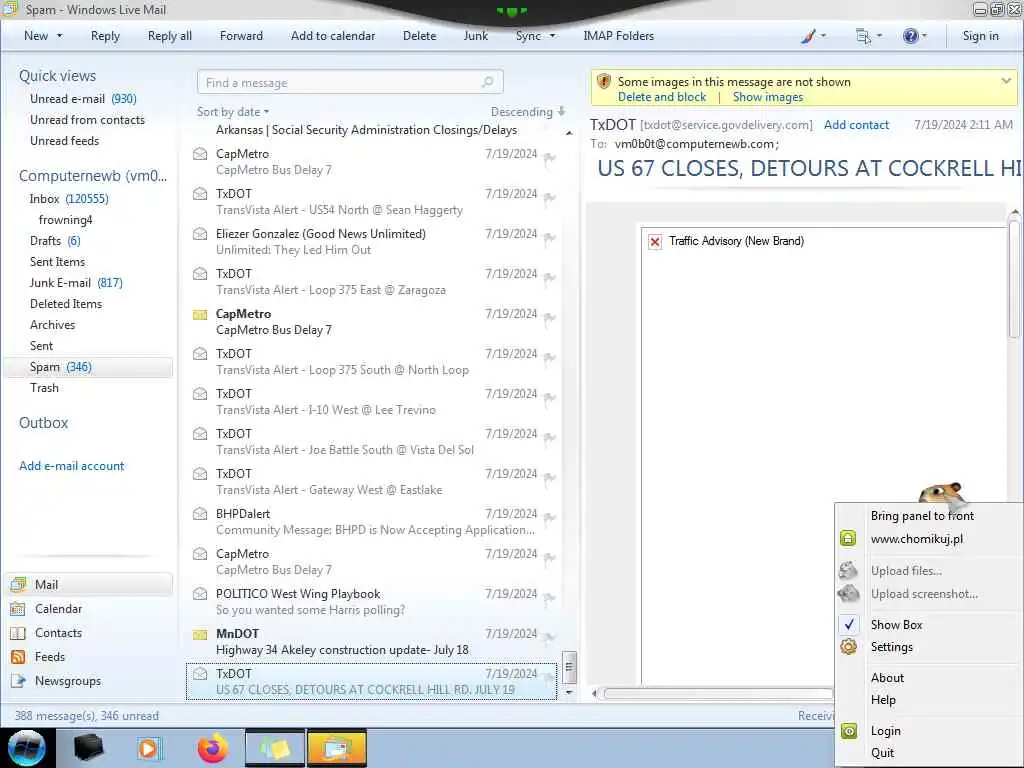Click the blue Help question mark icon
The height and width of the screenshot is (768, 1024).
coord(910,36)
